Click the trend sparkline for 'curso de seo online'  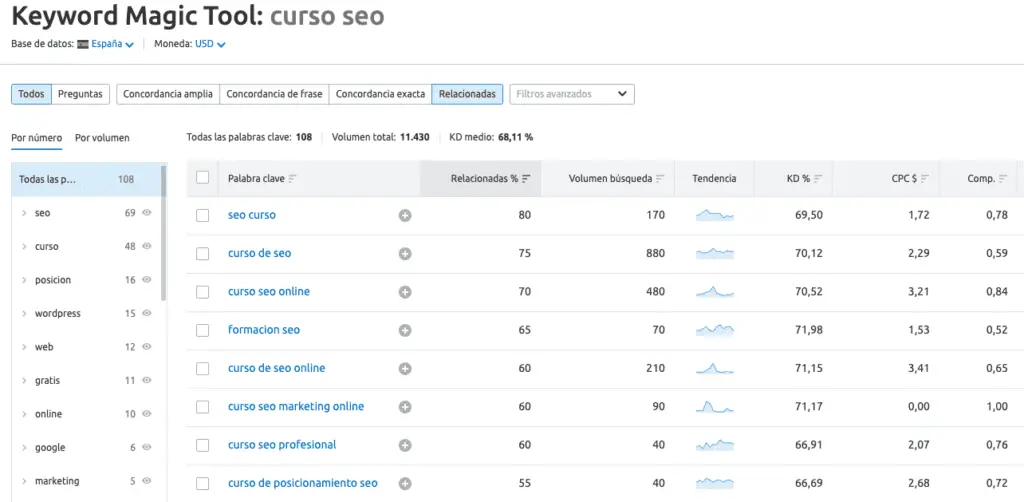(x=714, y=368)
